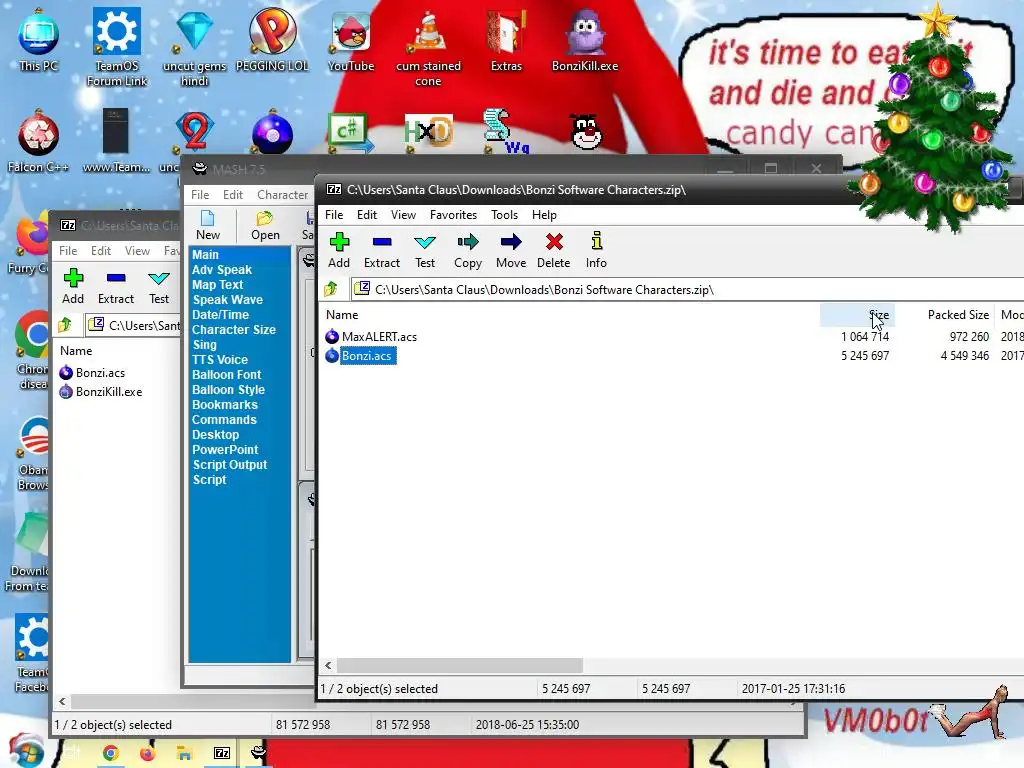Viewport: 1024px width, 768px height.
Task: Select the PEGGING LOL desktop icon
Action: pos(272,40)
